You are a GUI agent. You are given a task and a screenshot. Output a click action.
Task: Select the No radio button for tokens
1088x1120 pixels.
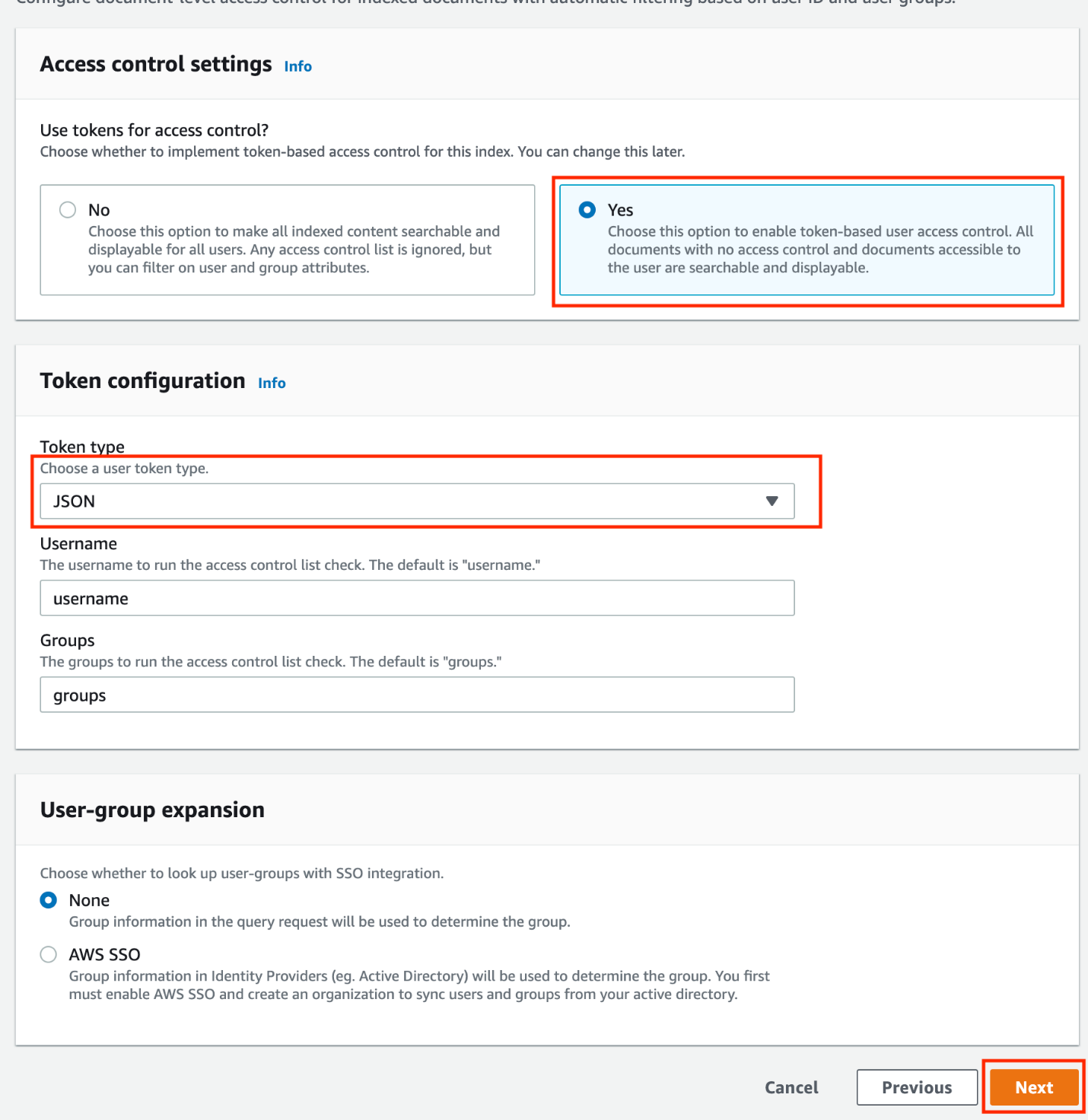68,210
